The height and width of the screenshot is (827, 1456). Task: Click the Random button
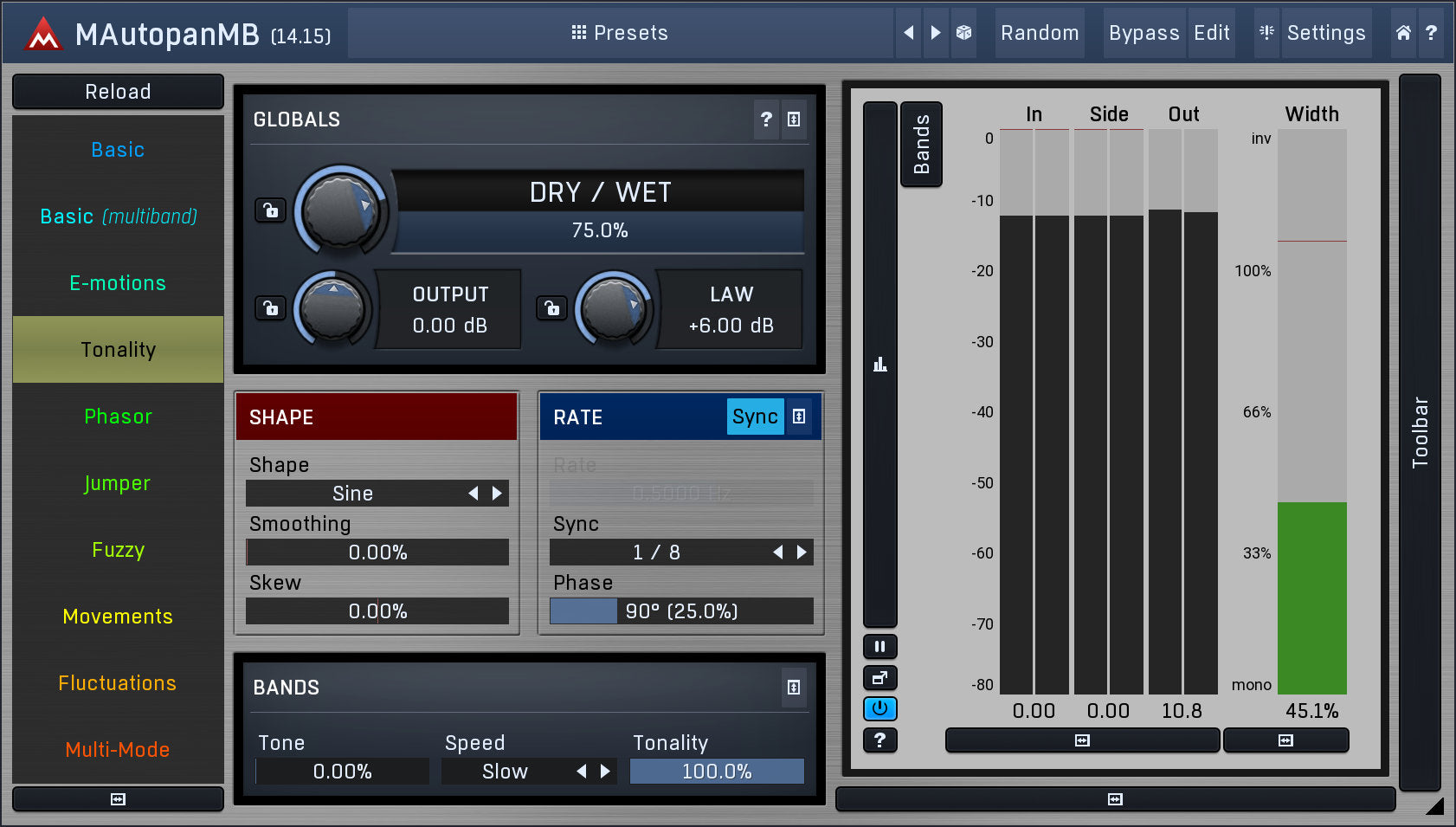(1039, 33)
